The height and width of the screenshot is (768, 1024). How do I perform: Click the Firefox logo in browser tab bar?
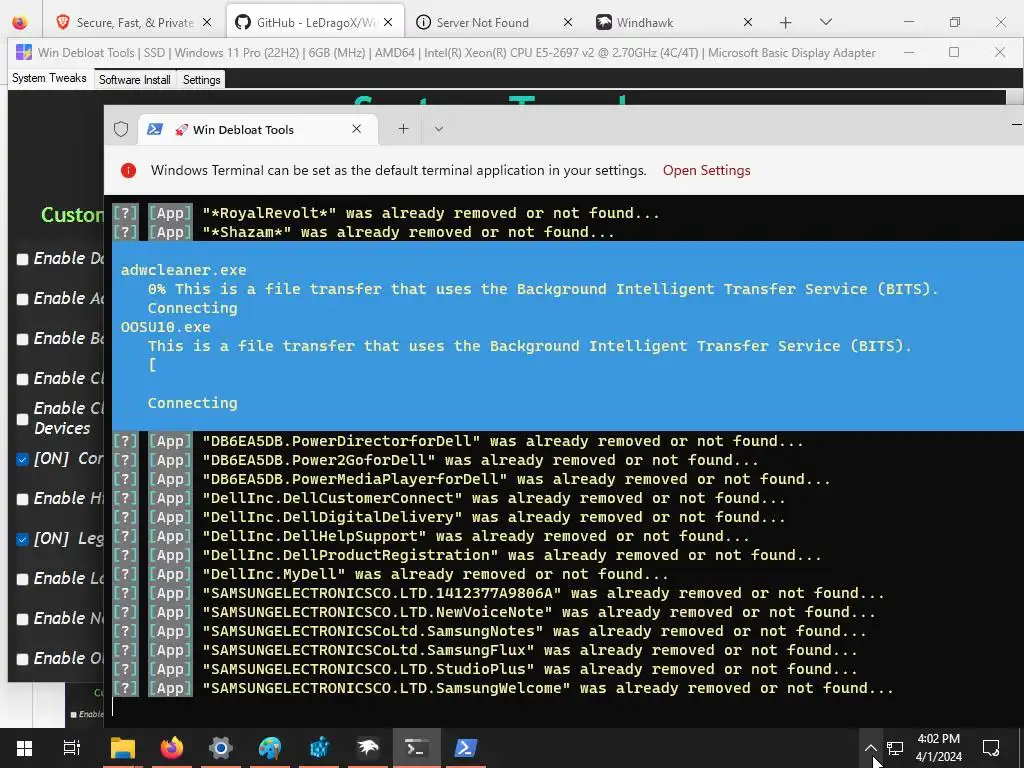click(20, 22)
